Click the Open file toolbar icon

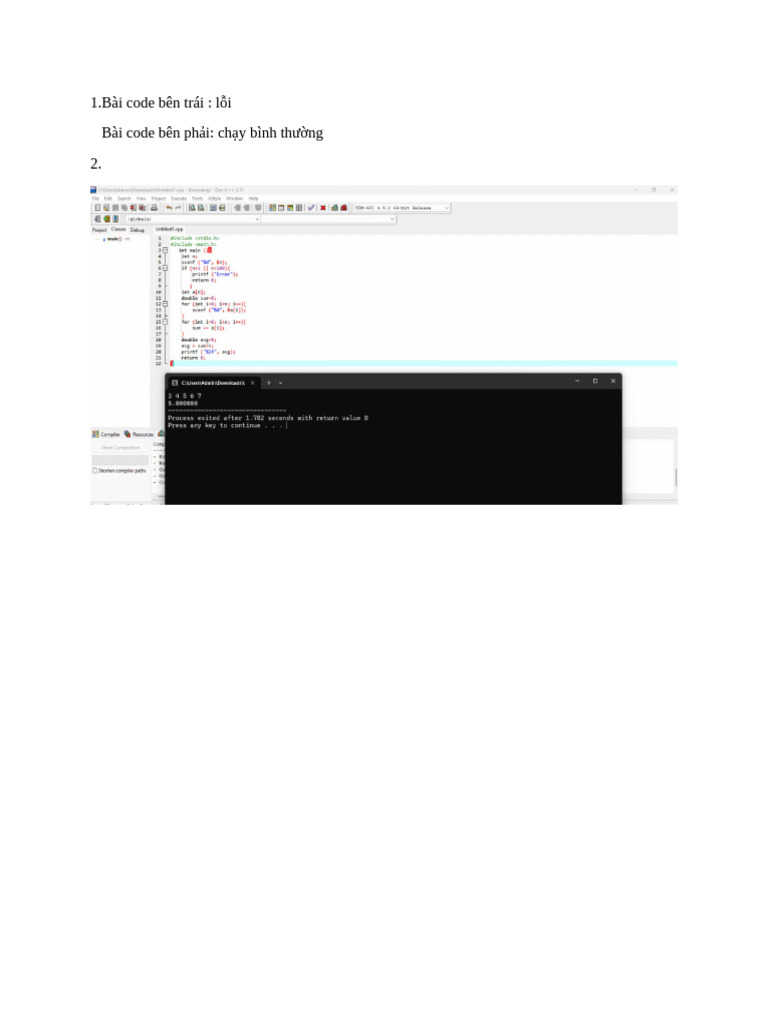pyautogui.click(x=106, y=208)
